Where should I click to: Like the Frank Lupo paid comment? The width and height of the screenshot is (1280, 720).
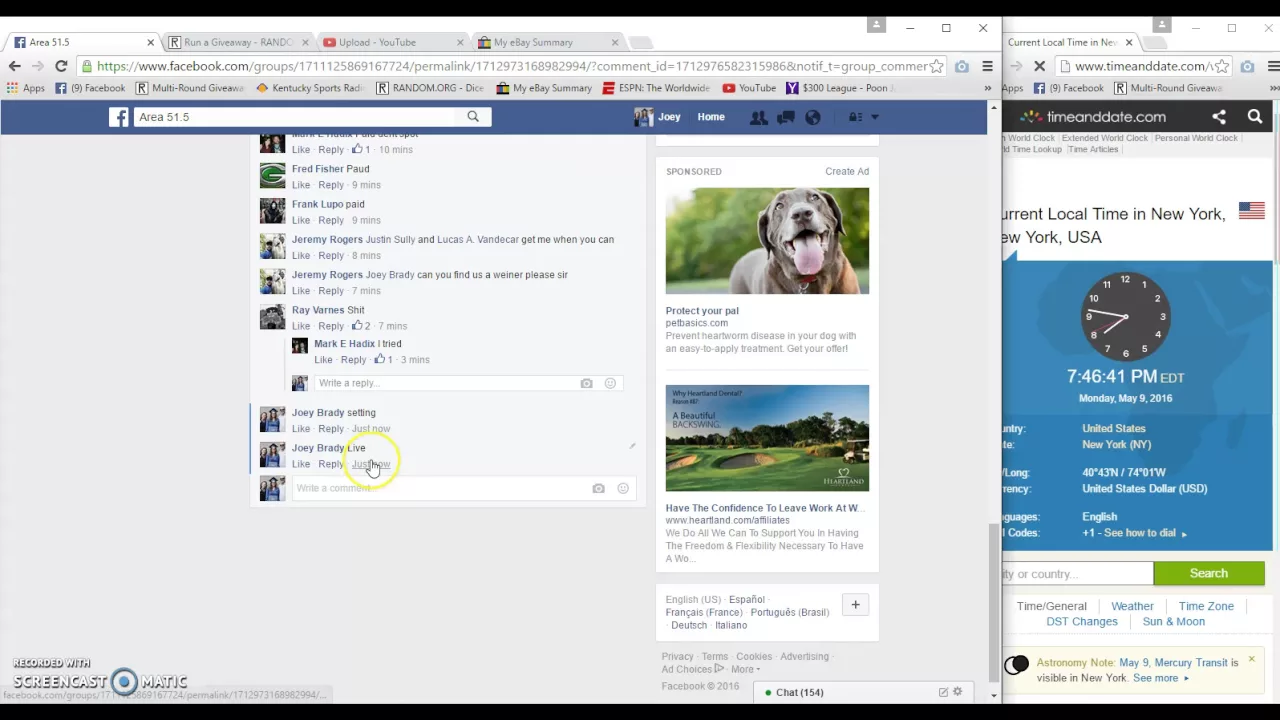point(301,220)
